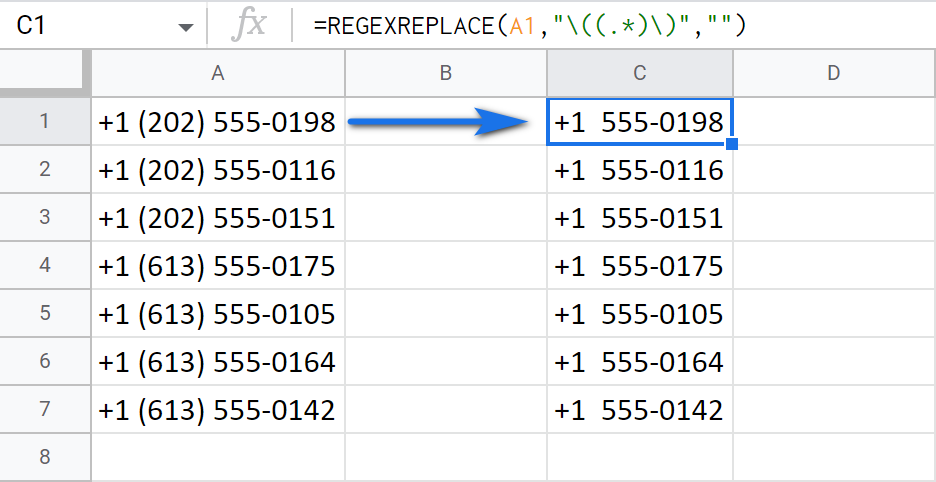Select cell with +1 (613) 555-0105

pyautogui.click(x=218, y=313)
